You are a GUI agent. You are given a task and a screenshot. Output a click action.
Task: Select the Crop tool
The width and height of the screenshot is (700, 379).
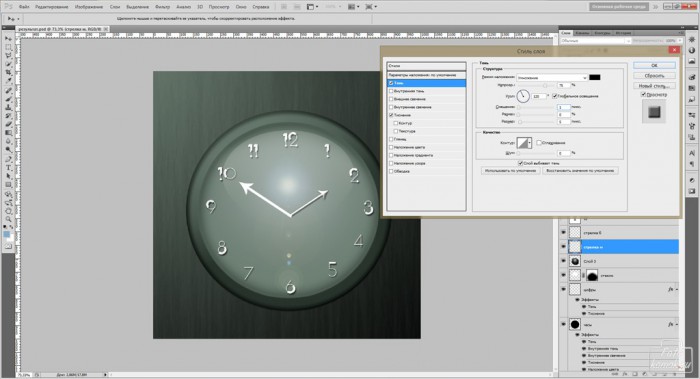coord(8,73)
